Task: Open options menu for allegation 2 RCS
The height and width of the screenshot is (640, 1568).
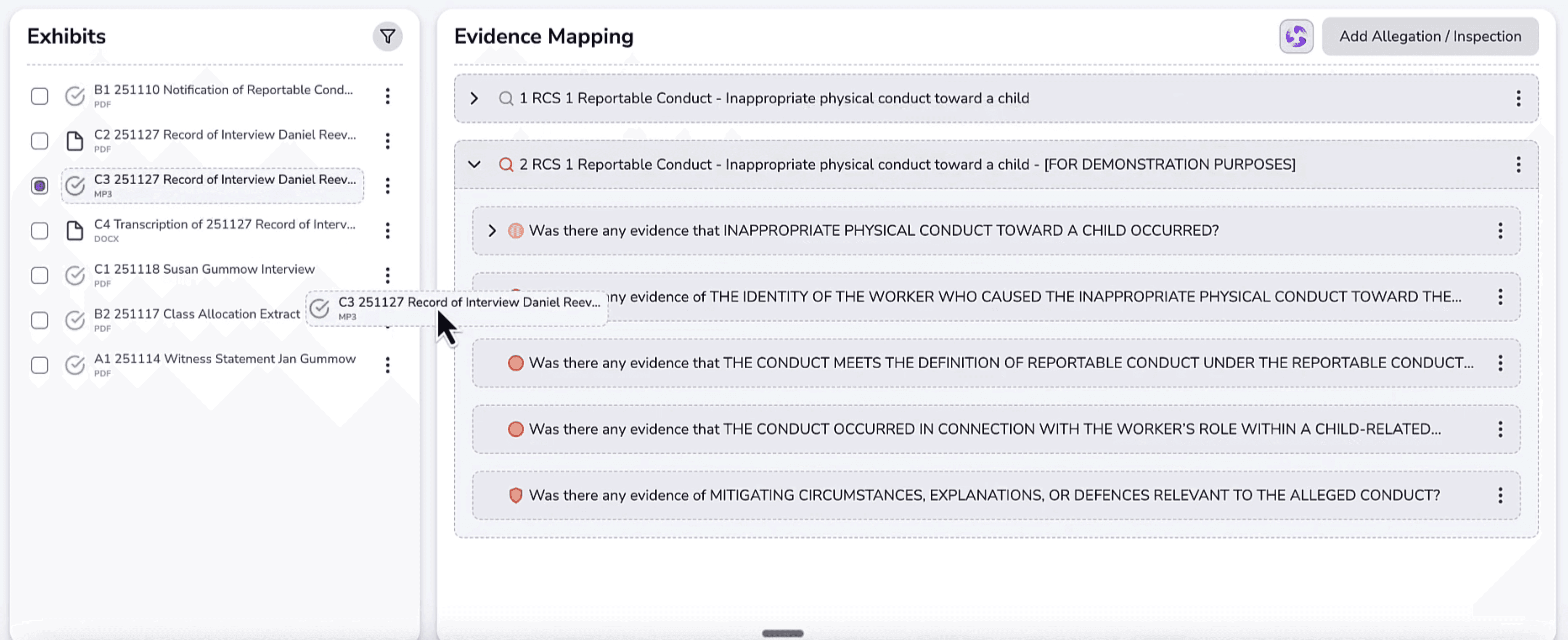Action: click(x=1518, y=164)
